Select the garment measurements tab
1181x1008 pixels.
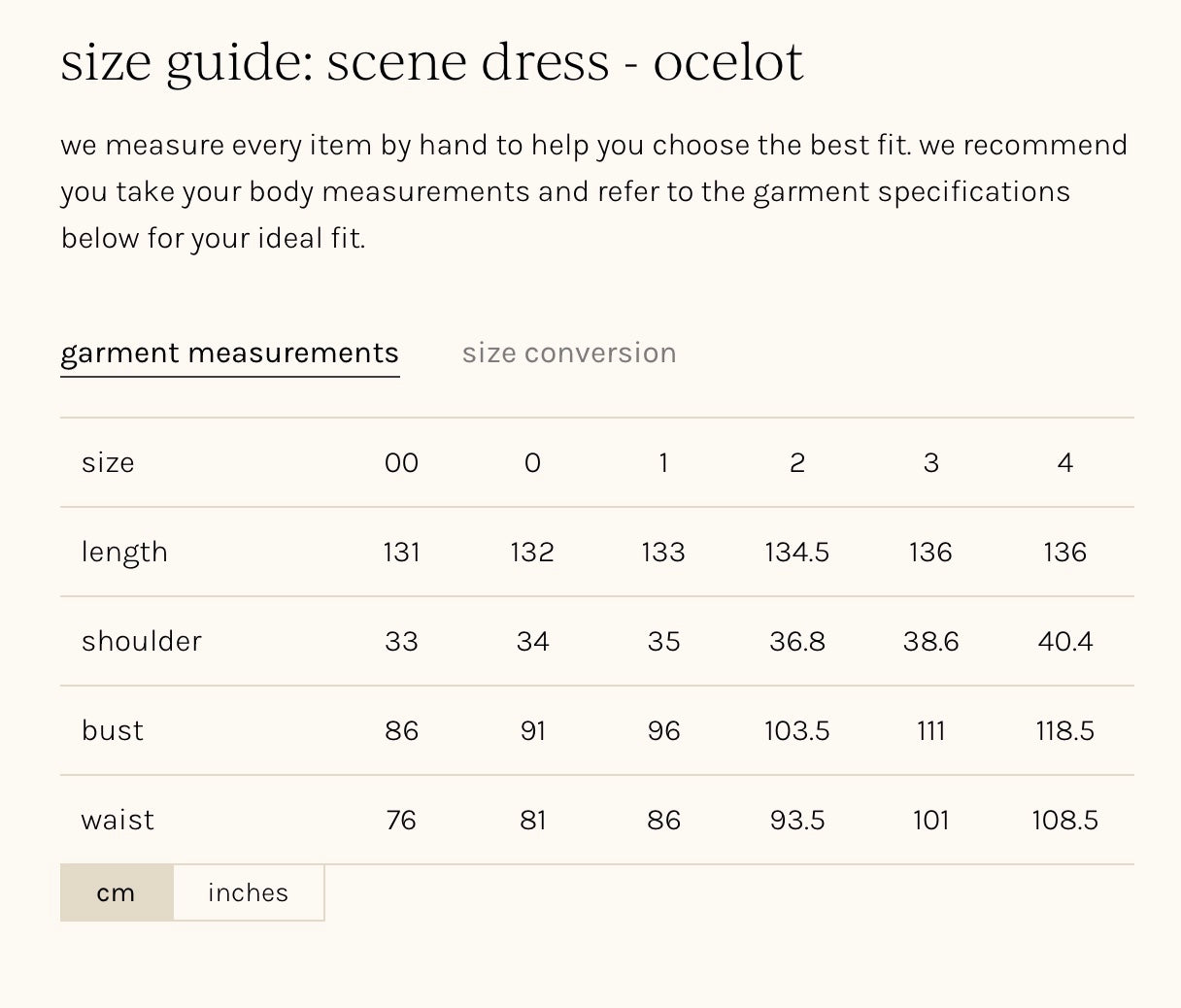pyautogui.click(x=229, y=353)
